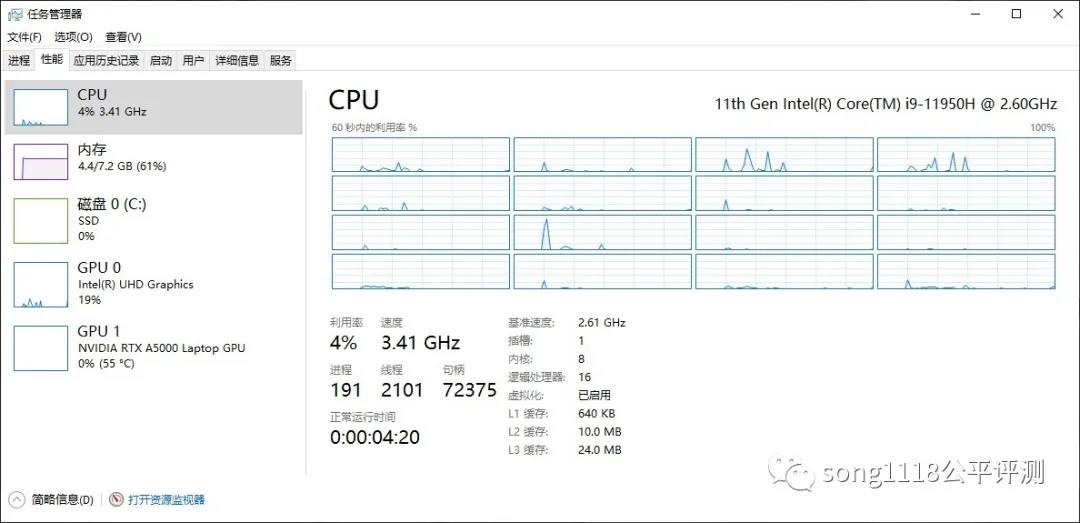Open the 文件(F) menu
1080x523 pixels.
(24, 37)
